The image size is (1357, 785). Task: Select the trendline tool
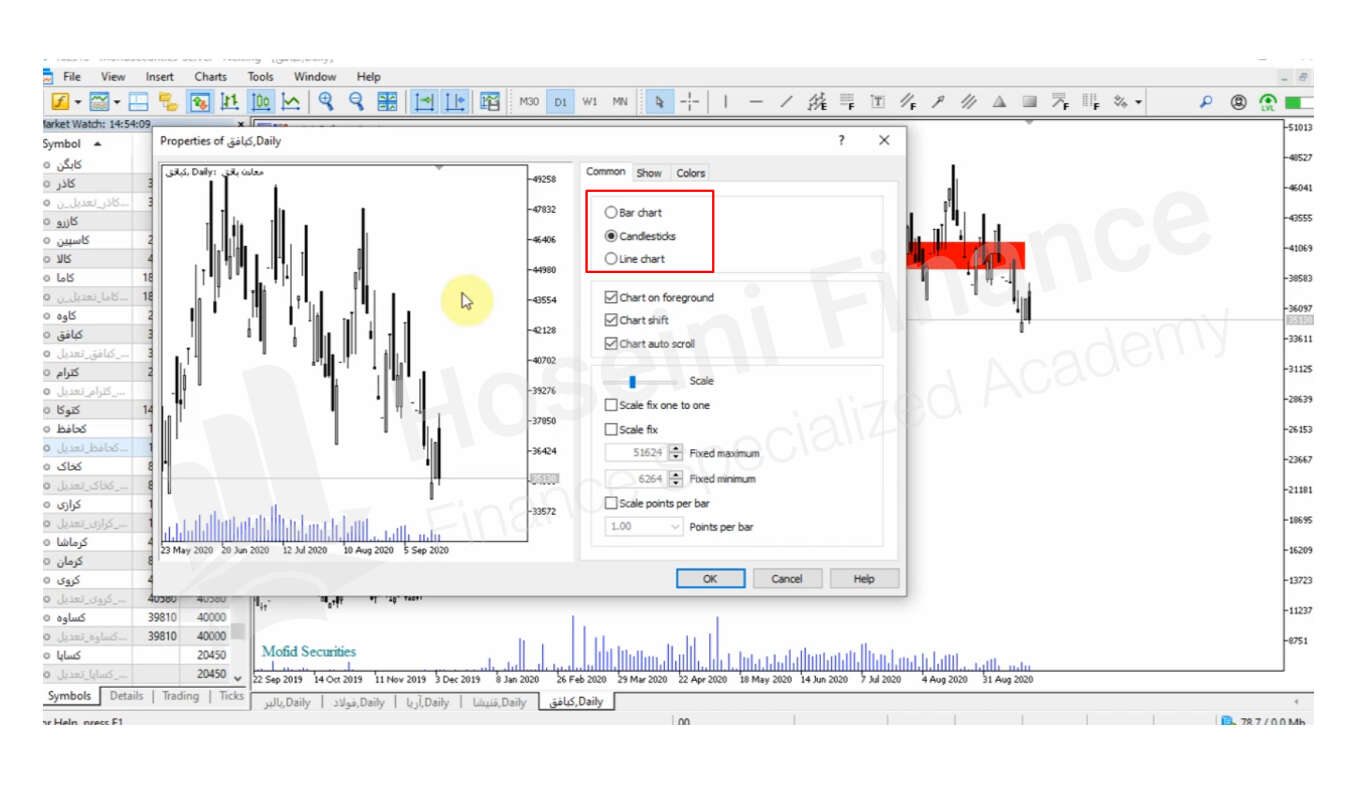tap(786, 102)
